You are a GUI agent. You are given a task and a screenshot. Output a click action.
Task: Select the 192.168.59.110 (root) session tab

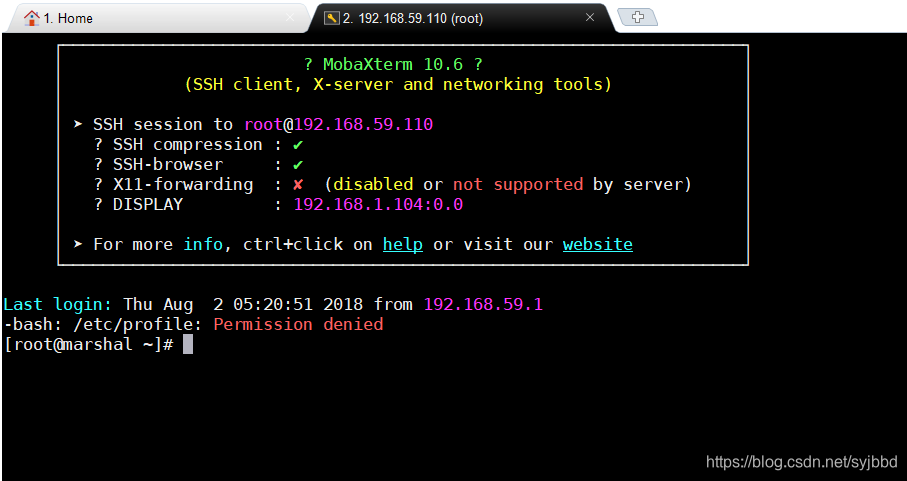pos(460,18)
